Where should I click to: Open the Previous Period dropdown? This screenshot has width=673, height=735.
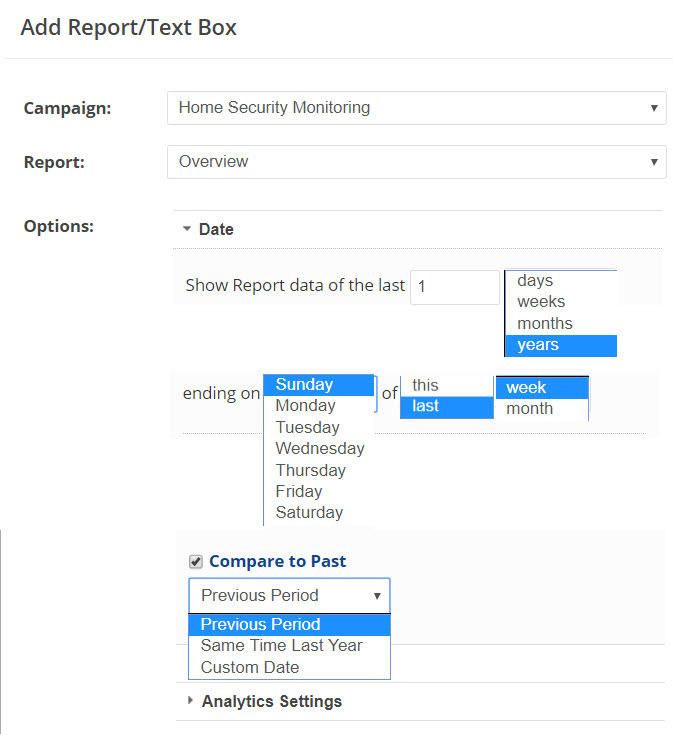point(289,595)
